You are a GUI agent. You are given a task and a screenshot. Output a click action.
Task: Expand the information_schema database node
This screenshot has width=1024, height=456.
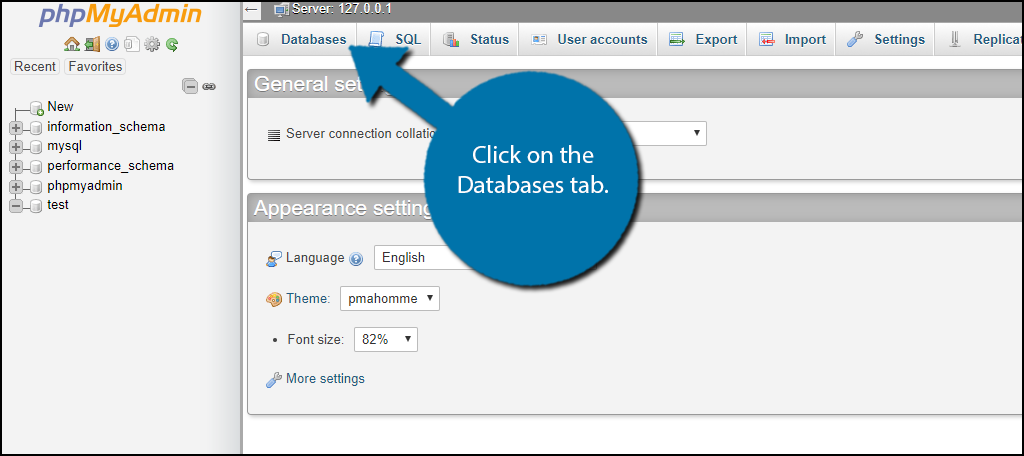click(x=16, y=128)
